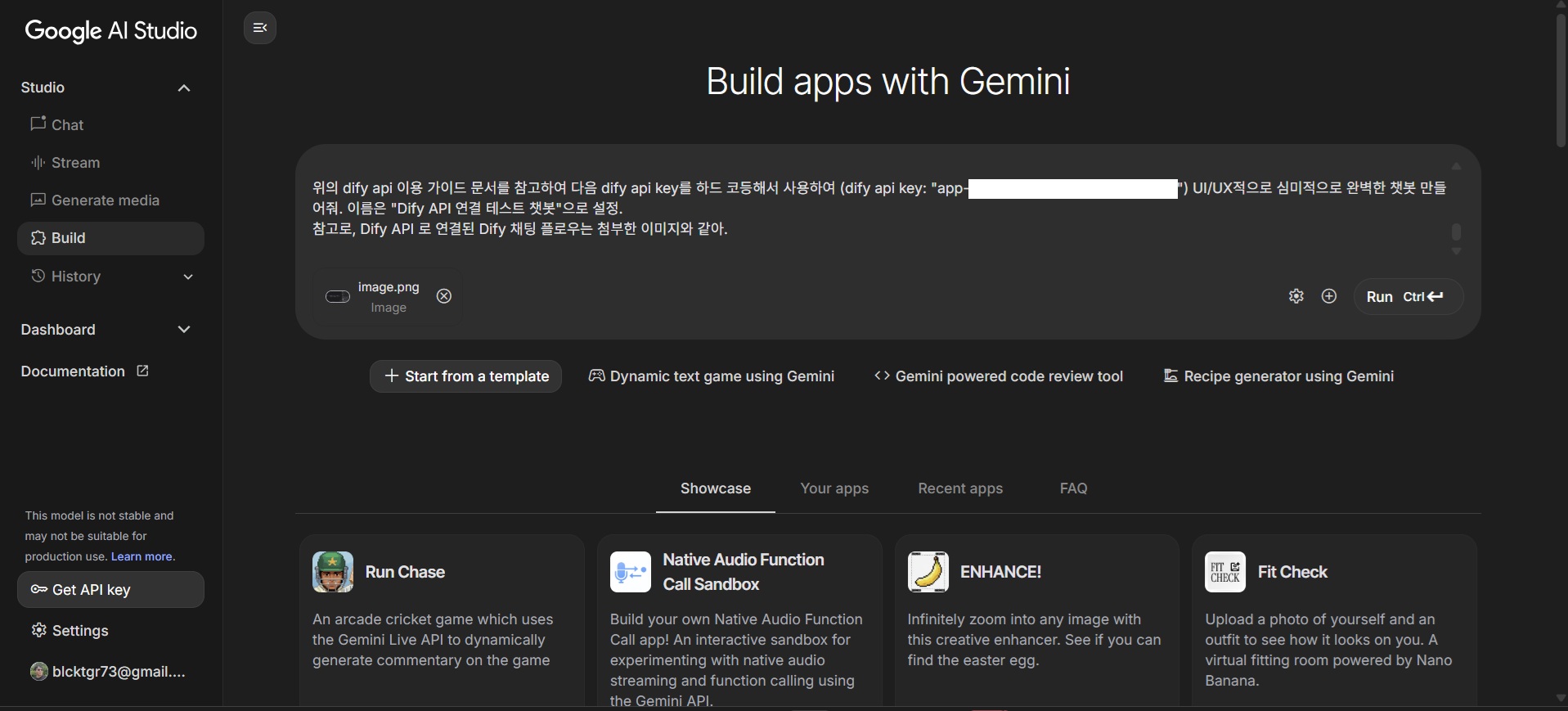Switch to the FAQ tab
Viewport: 1568px width, 711px height.
coord(1074,488)
